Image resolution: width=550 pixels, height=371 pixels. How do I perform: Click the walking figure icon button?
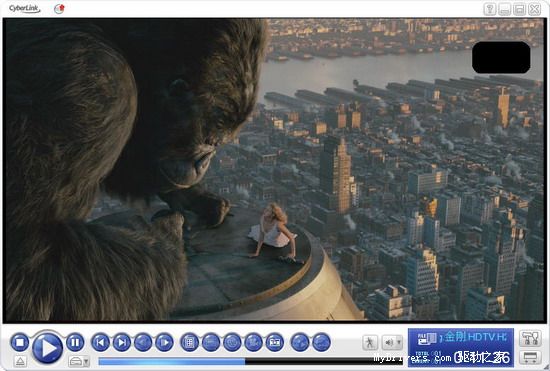370,342
